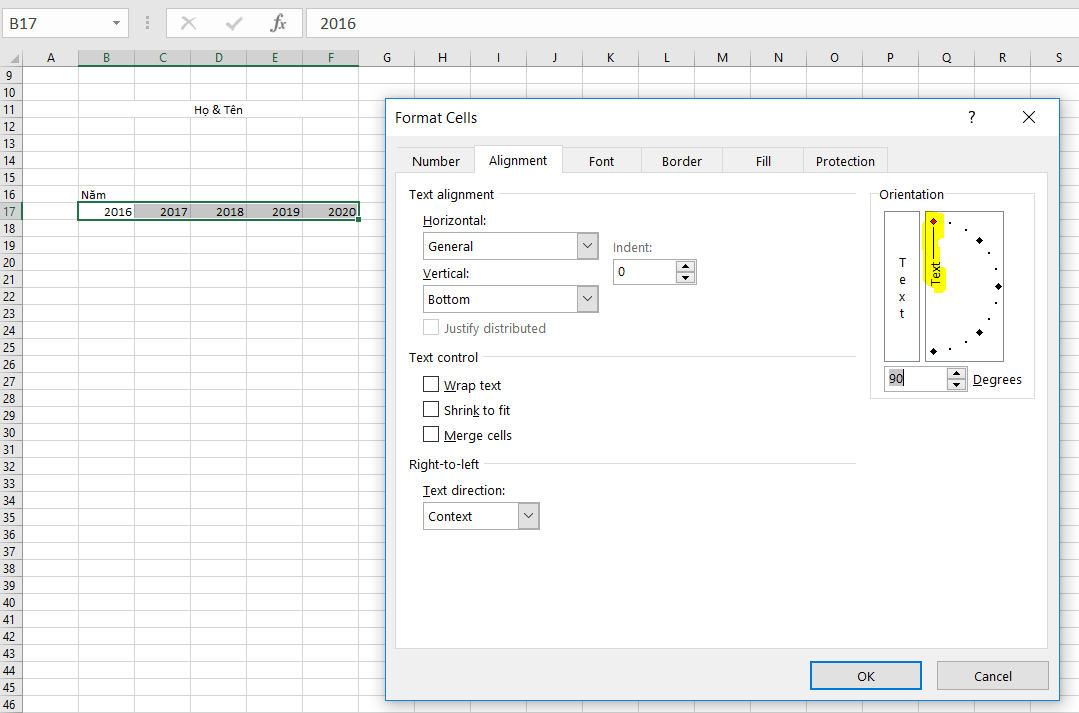Enable the Wrap text checkbox
The height and width of the screenshot is (713, 1079).
click(x=431, y=384)
